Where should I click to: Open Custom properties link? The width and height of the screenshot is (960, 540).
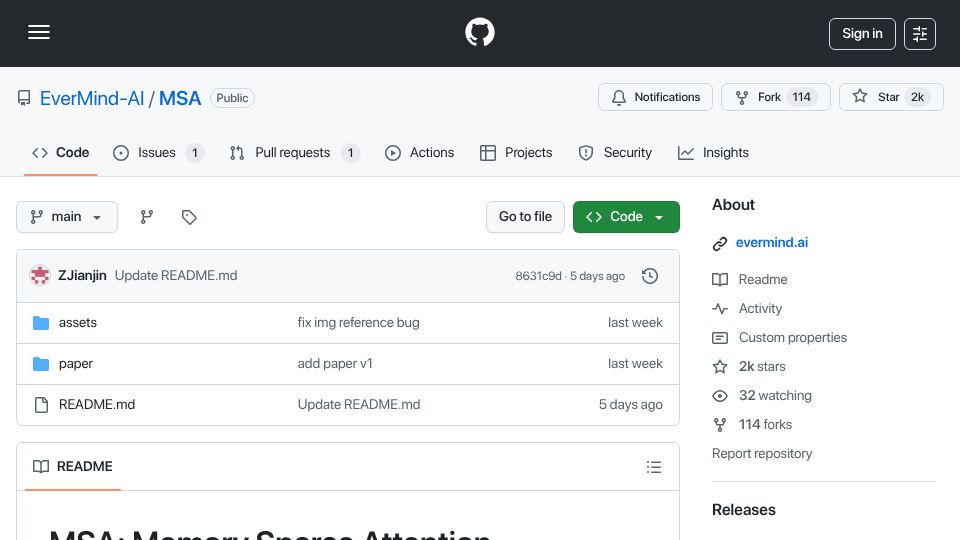(793, 337)
